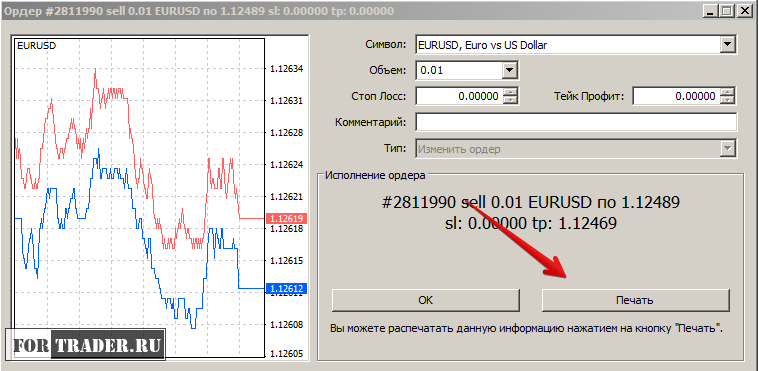Open the Символ dropdown arrow

[727, 45]
